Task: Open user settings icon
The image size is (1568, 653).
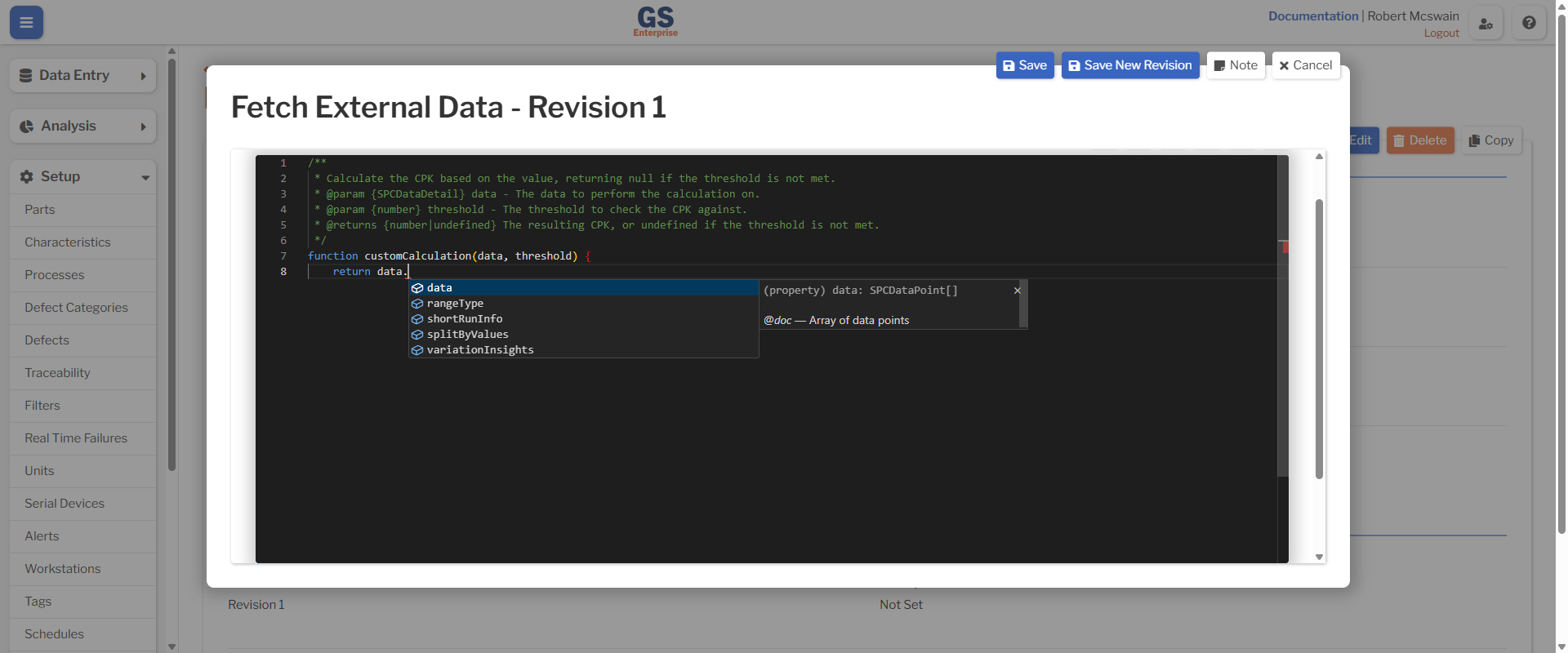Action: click(x=1486, y=23)
